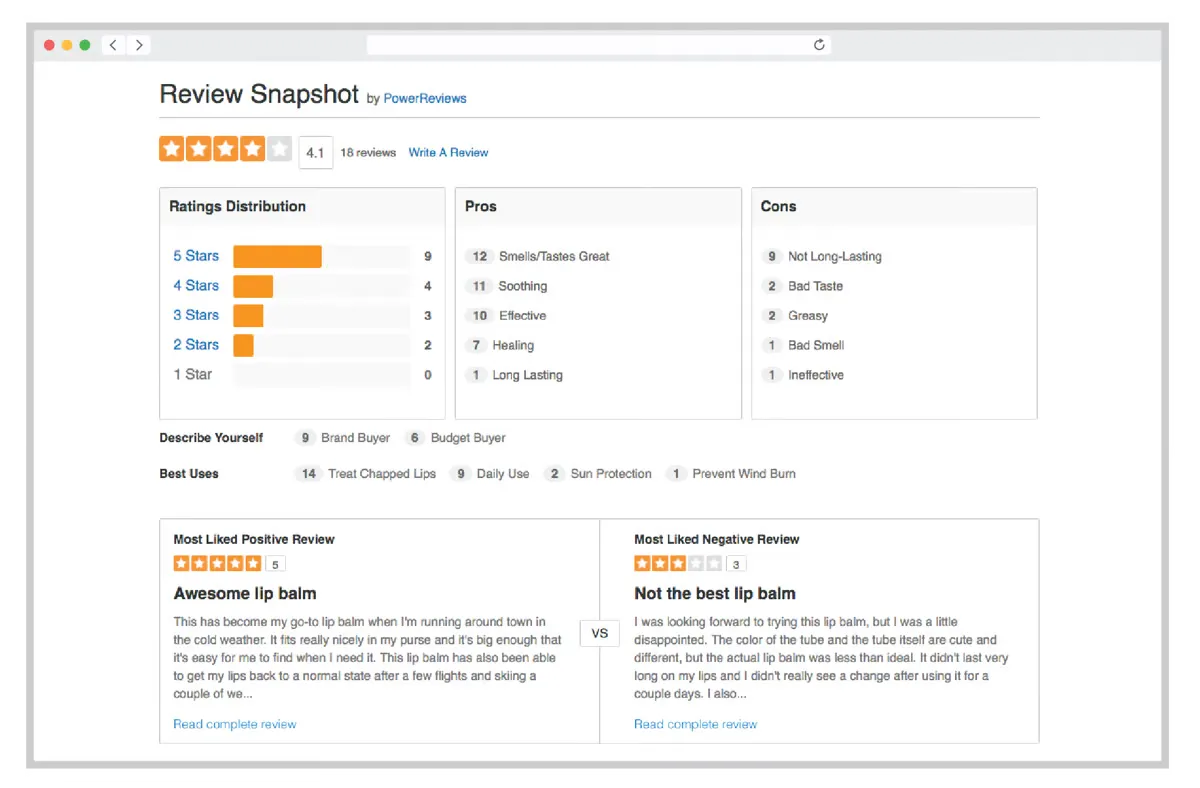This screenshot has height=788, width=1200.
Task: Click the positive review five-star rating
Action: (217, 564)
